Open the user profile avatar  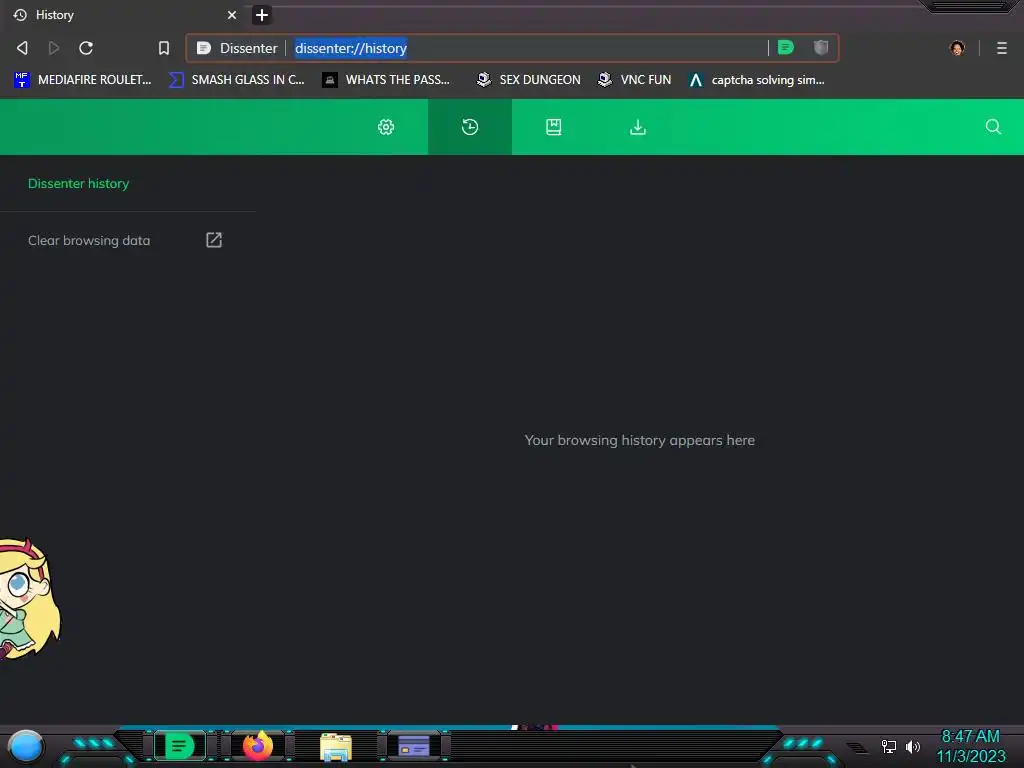(x=957, y=48)
